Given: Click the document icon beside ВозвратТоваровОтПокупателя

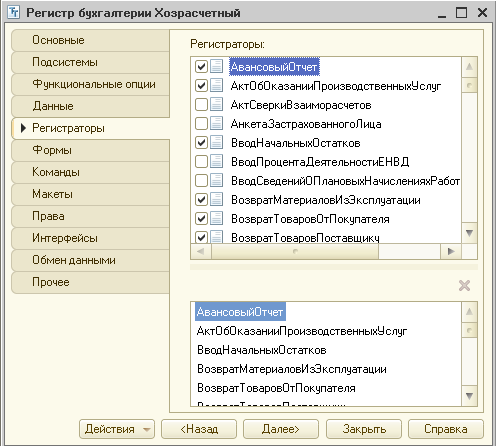Looking at the screenshot, I should click(217, 219).
